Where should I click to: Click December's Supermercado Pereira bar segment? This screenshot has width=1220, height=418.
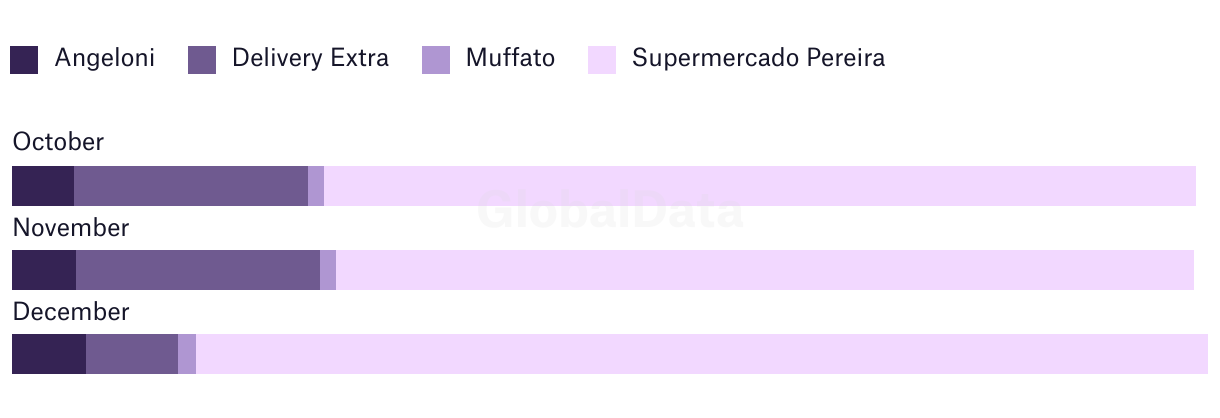click(x=702, y=354)
